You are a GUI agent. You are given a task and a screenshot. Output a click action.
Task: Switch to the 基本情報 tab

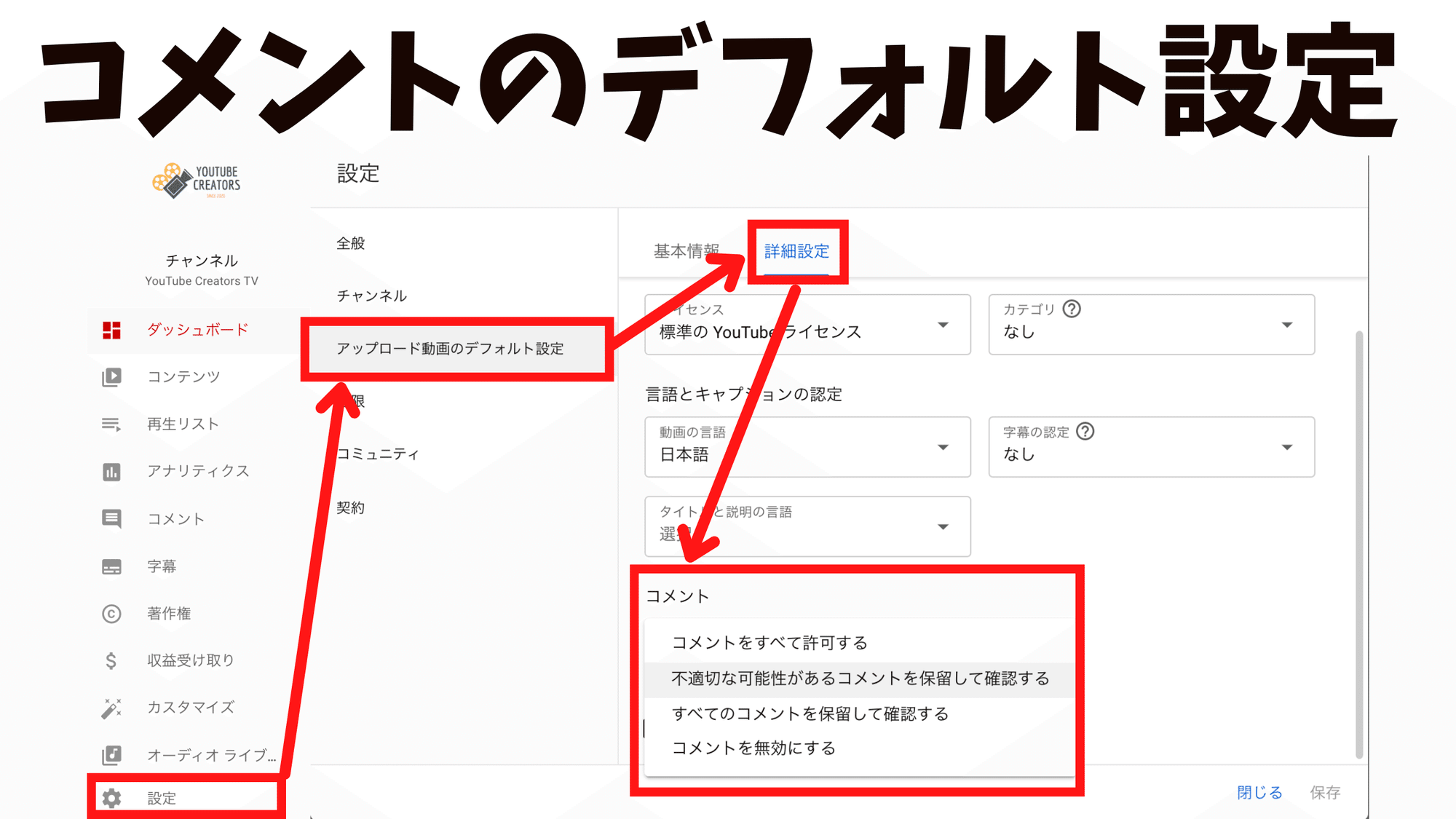685,250
